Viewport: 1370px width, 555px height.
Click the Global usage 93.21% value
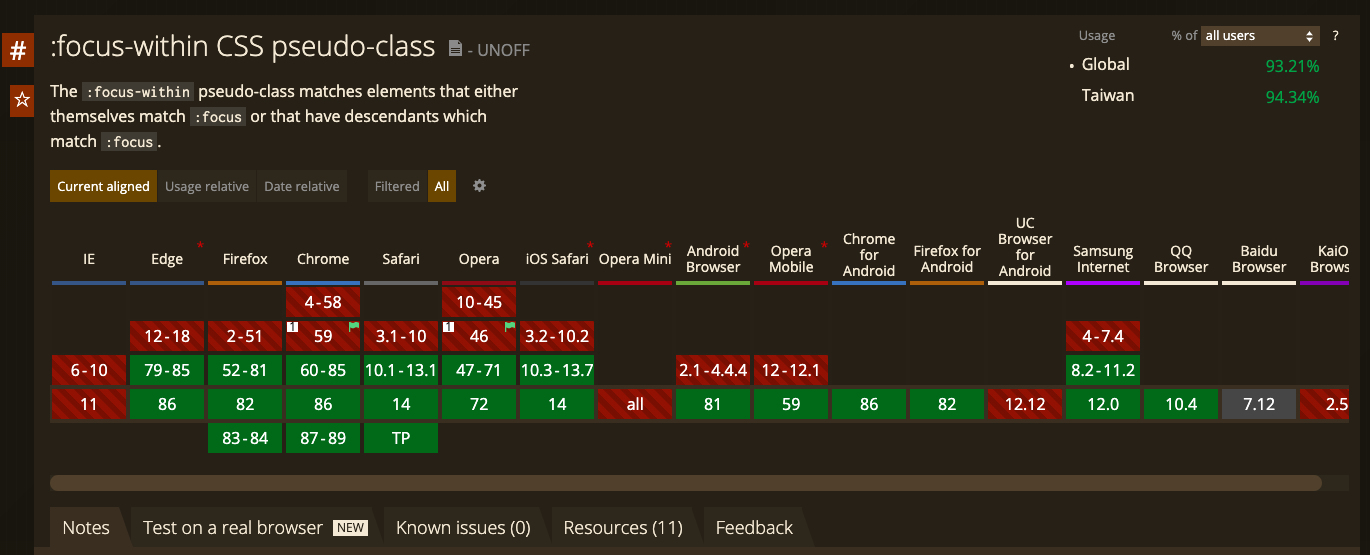(1292, 66)
